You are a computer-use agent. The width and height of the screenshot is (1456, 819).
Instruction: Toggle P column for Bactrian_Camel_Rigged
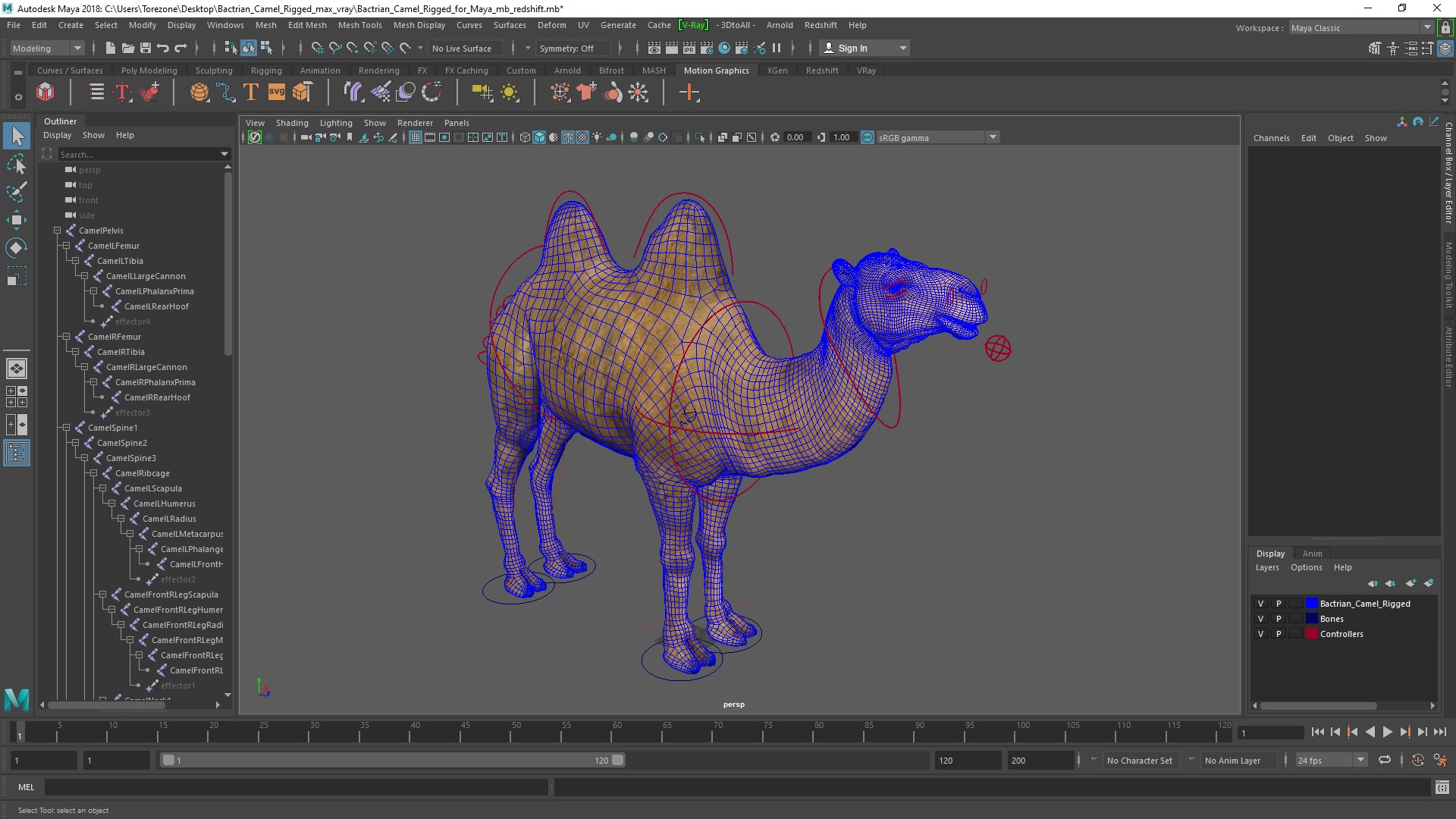1278,603
